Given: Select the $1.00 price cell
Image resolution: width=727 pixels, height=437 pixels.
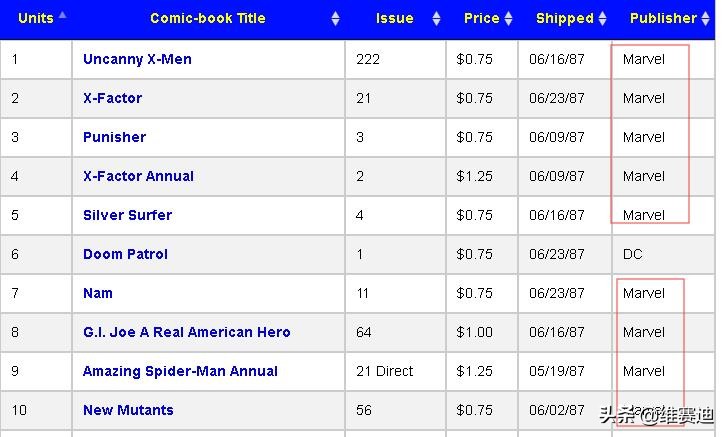Looking at the screenshot, I should (x=474, y=332).
